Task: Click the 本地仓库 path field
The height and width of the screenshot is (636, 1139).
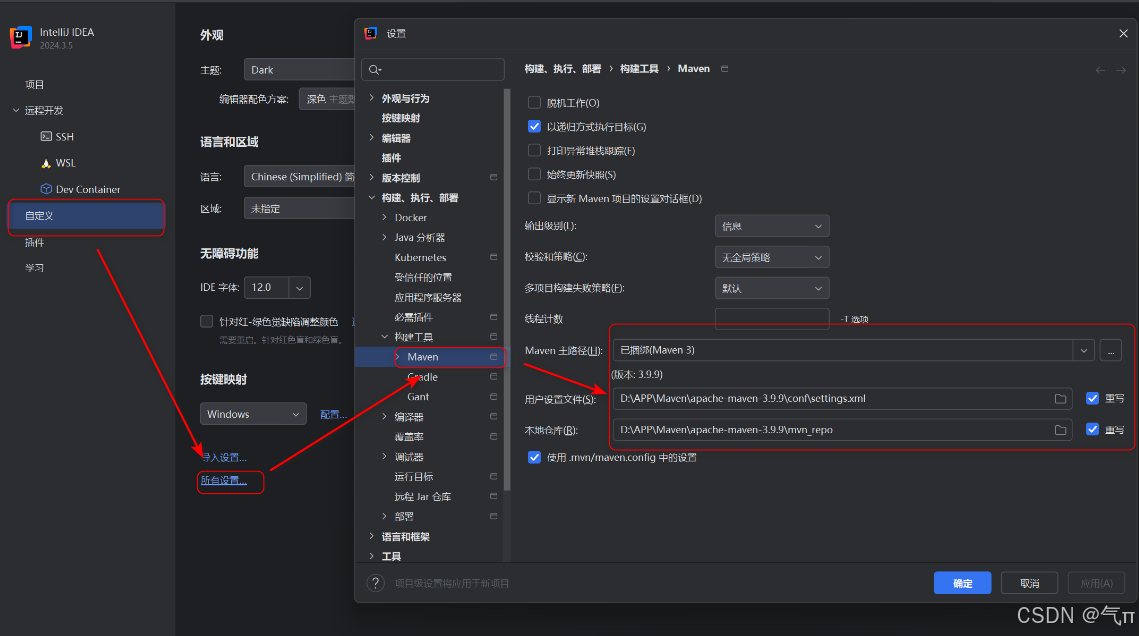Action: point(843,430)
